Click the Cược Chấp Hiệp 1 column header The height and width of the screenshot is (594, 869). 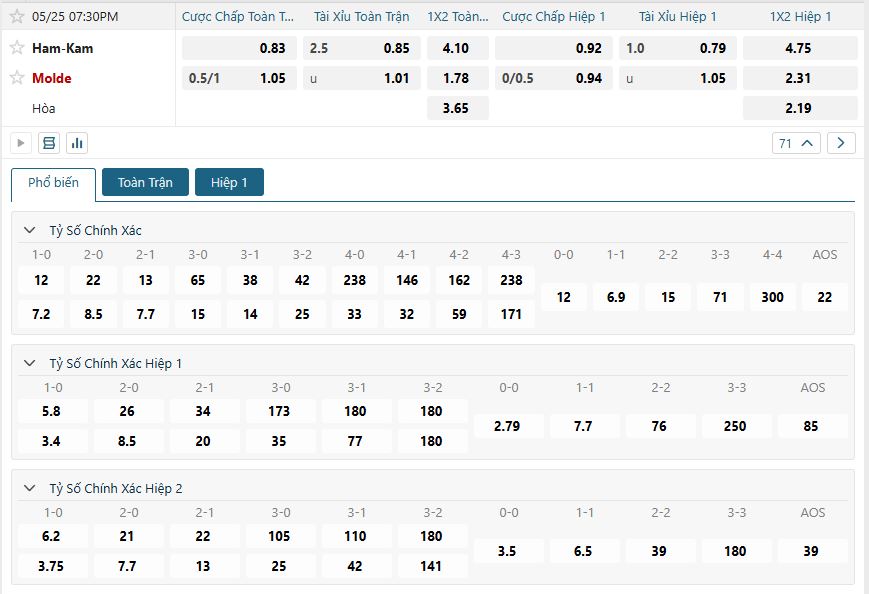click(554, 17)
